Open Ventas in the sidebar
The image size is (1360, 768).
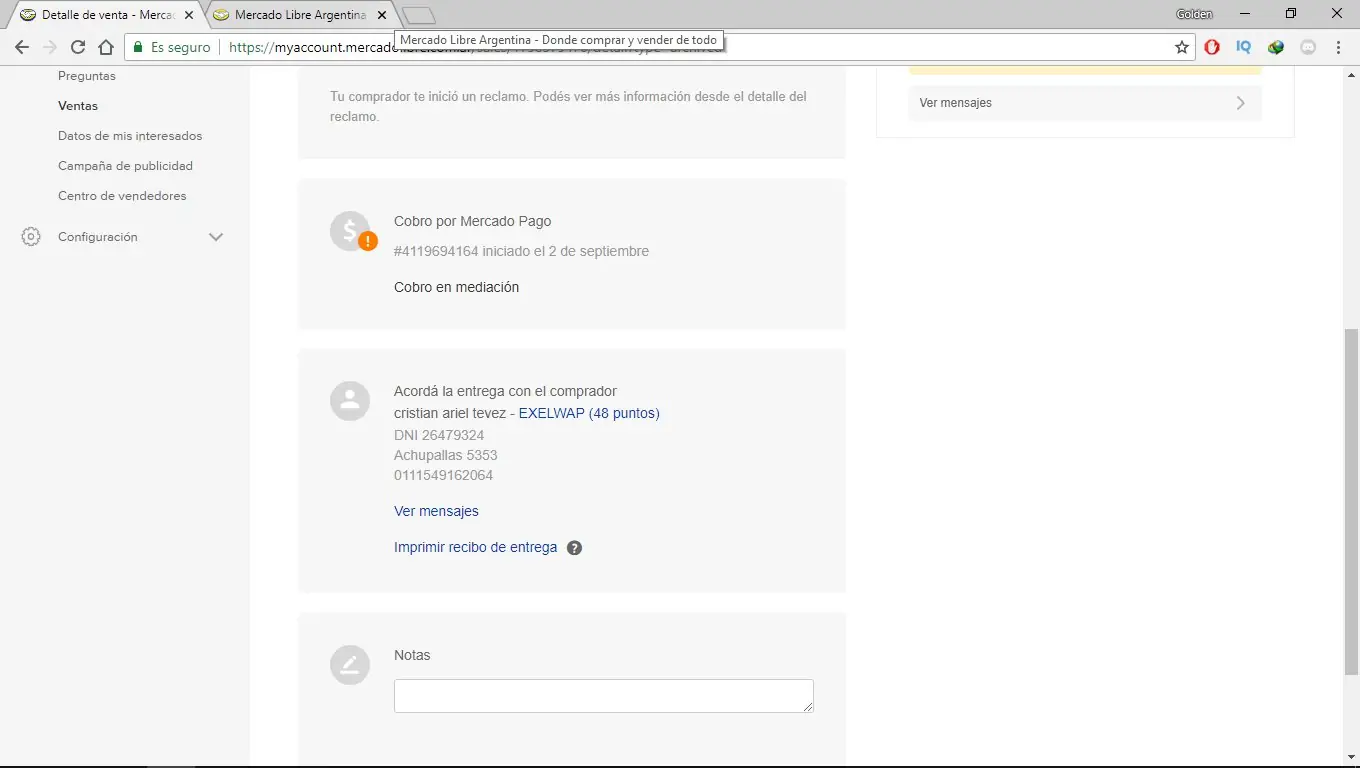click(x=78, y=106)
